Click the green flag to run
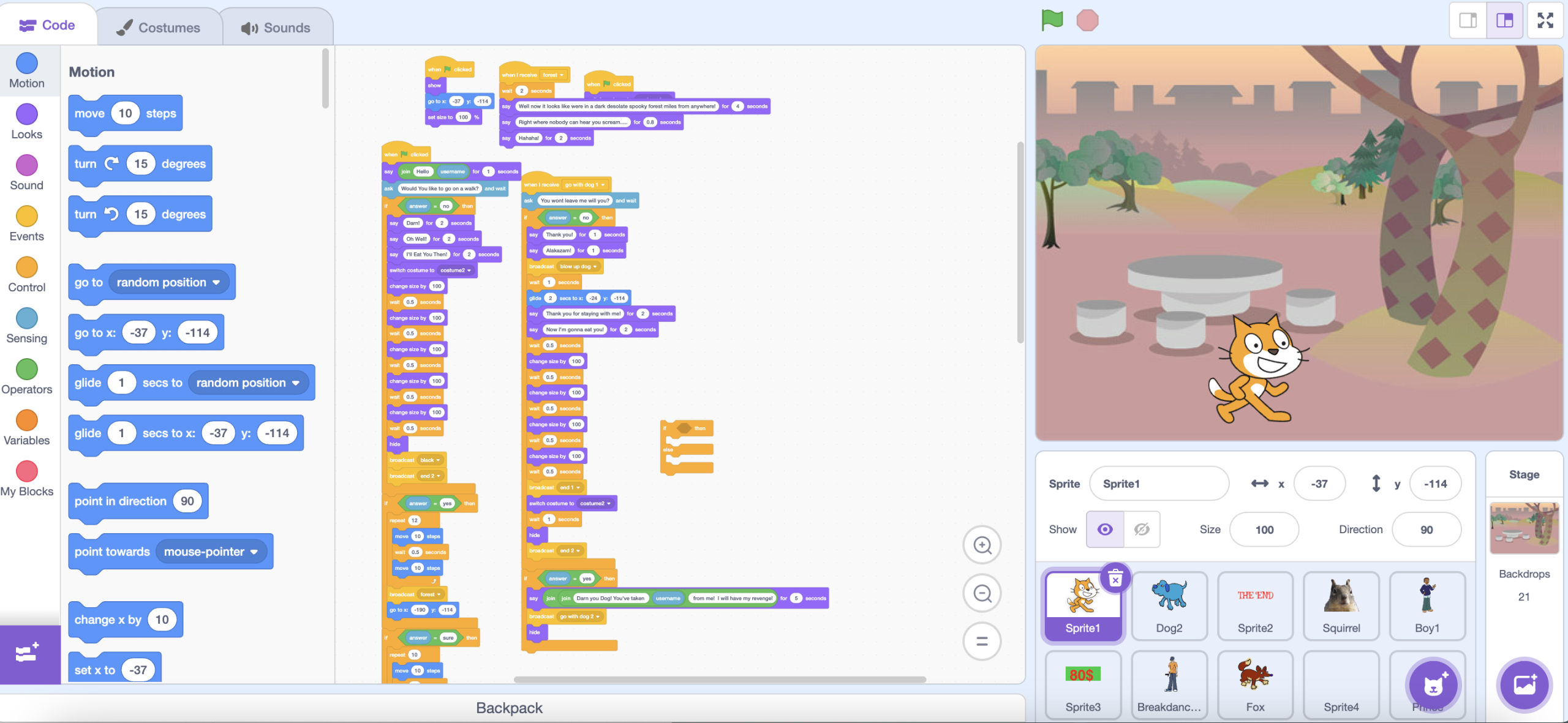 tap(1052, 20)
